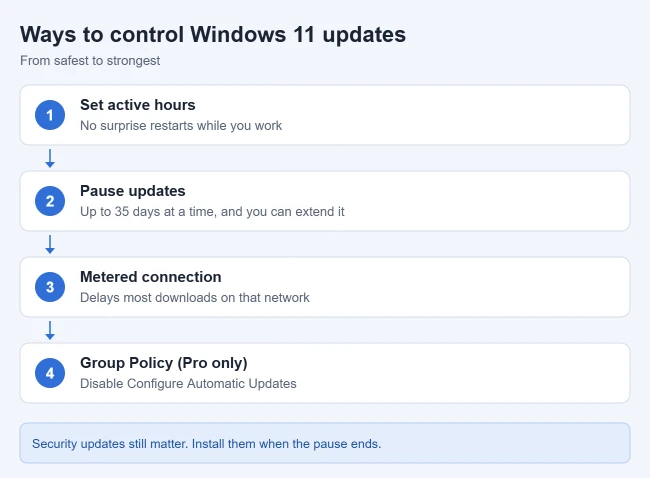This screenshot has width=650, height=478.
Task: Select the "Pause updates" title
Action: pos(133,191)
